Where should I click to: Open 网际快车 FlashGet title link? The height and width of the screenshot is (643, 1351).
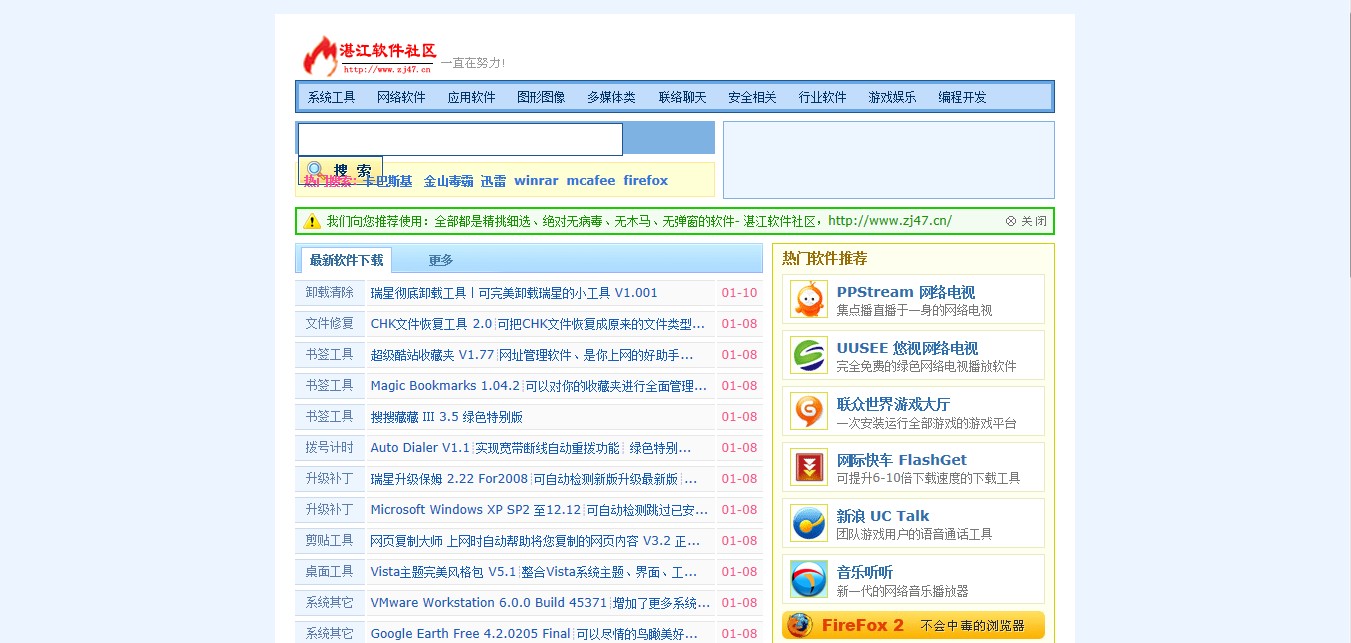902,461
